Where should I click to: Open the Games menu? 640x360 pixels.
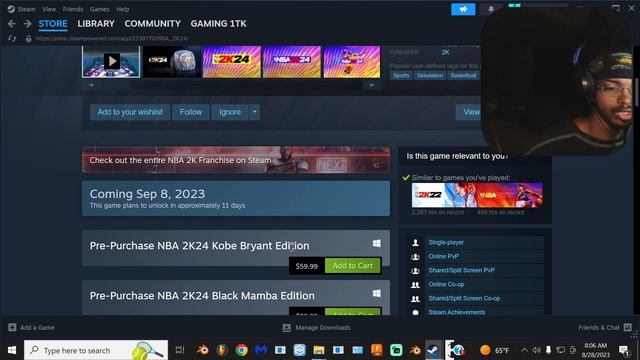coord(100,9)
